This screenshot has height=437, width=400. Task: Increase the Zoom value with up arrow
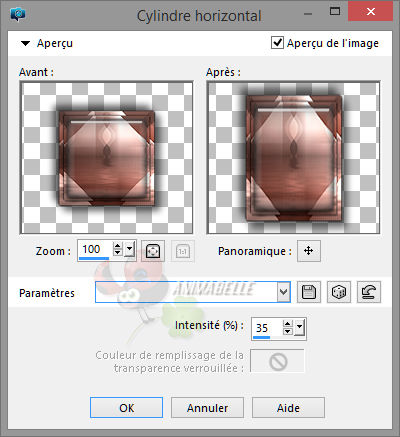pos(118,246)
